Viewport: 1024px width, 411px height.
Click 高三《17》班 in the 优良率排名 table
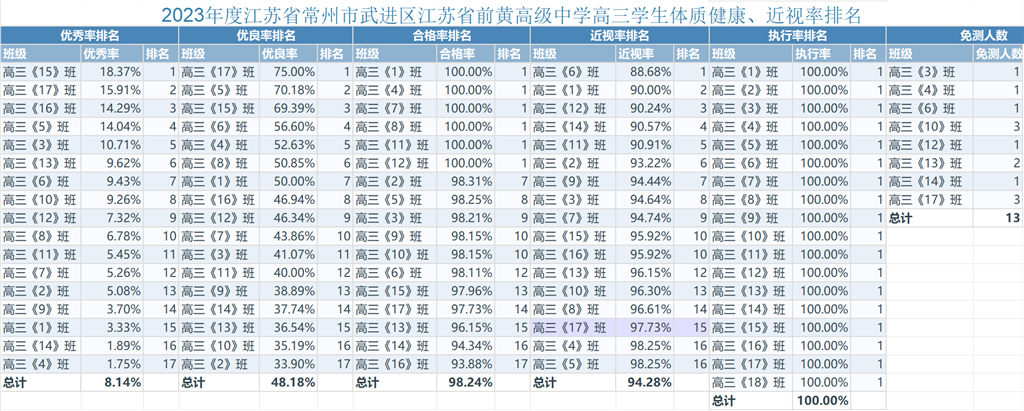tap(219, 73)
